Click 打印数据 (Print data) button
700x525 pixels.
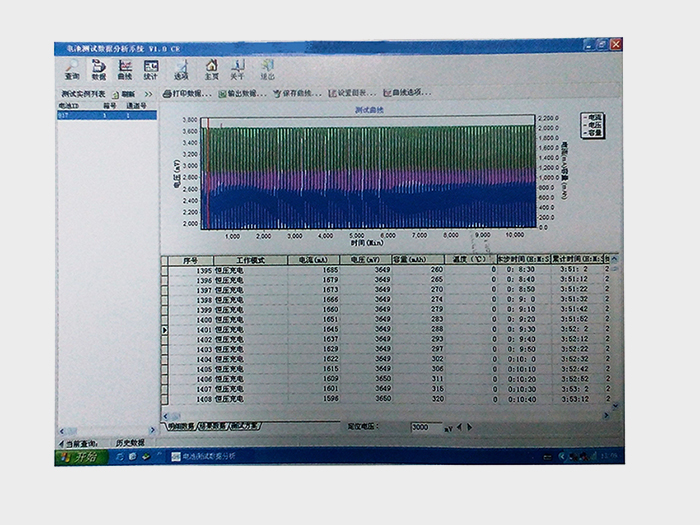tap(186, 93)
